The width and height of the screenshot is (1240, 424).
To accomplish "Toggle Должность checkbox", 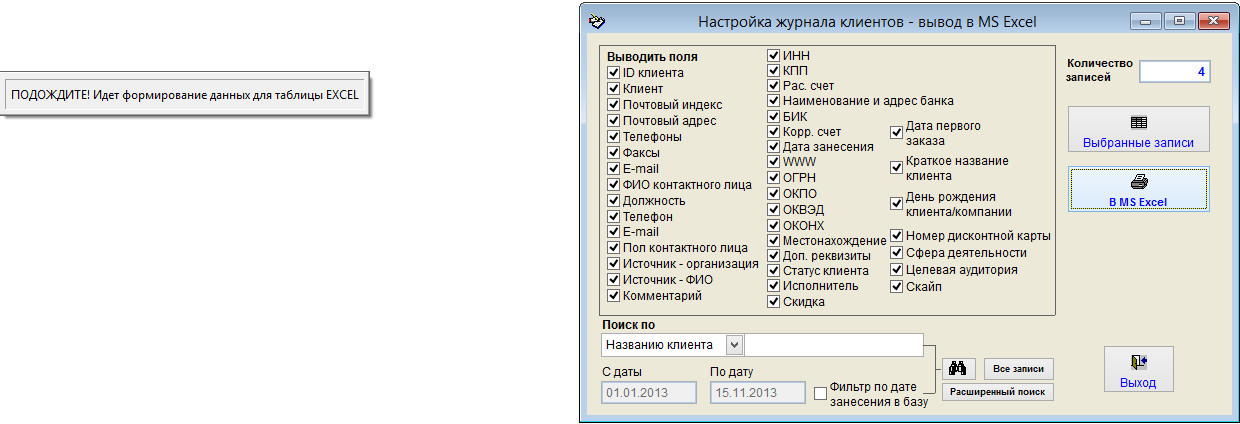I will (614, 201).
